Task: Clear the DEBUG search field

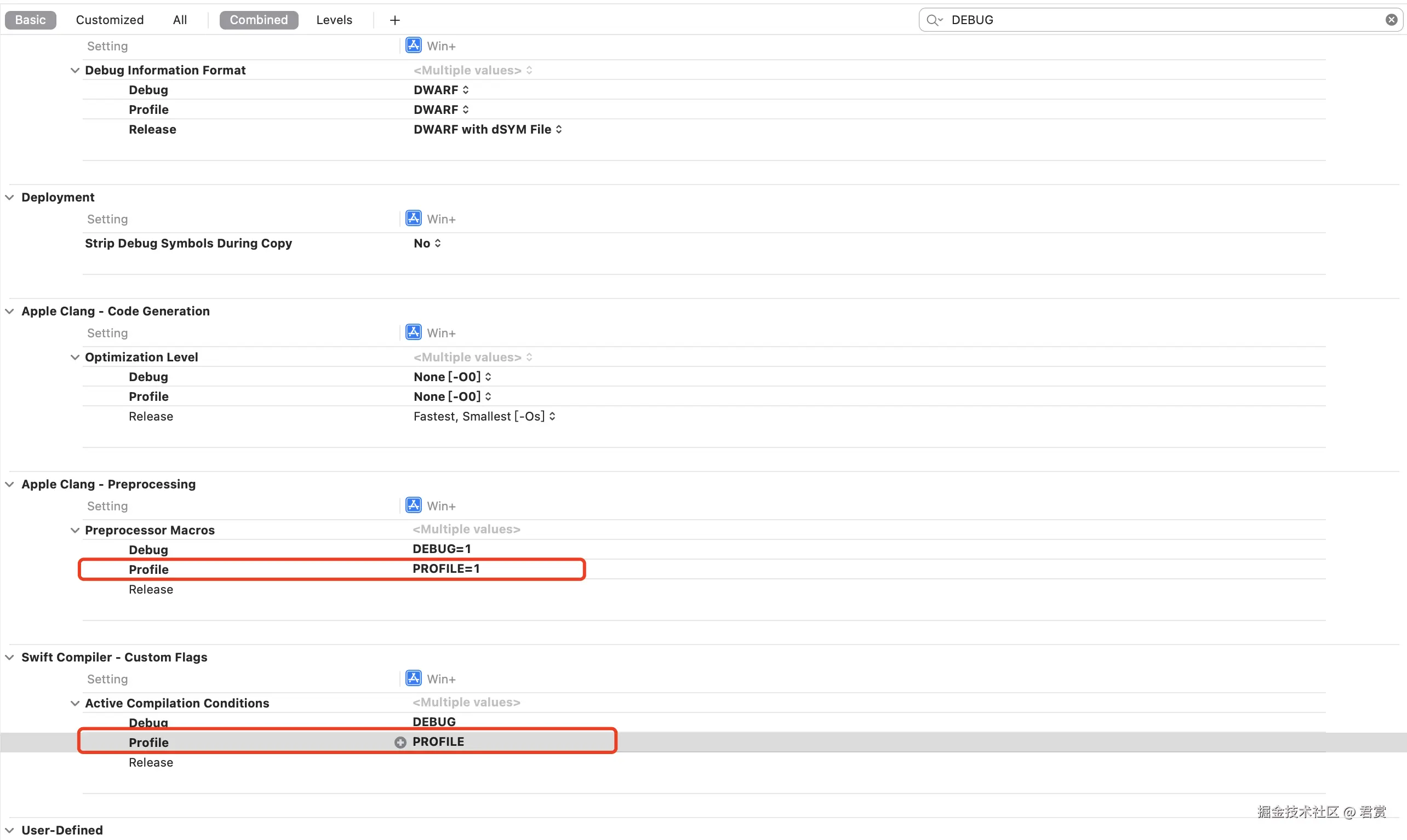Action: click(x=1391, y=20)
